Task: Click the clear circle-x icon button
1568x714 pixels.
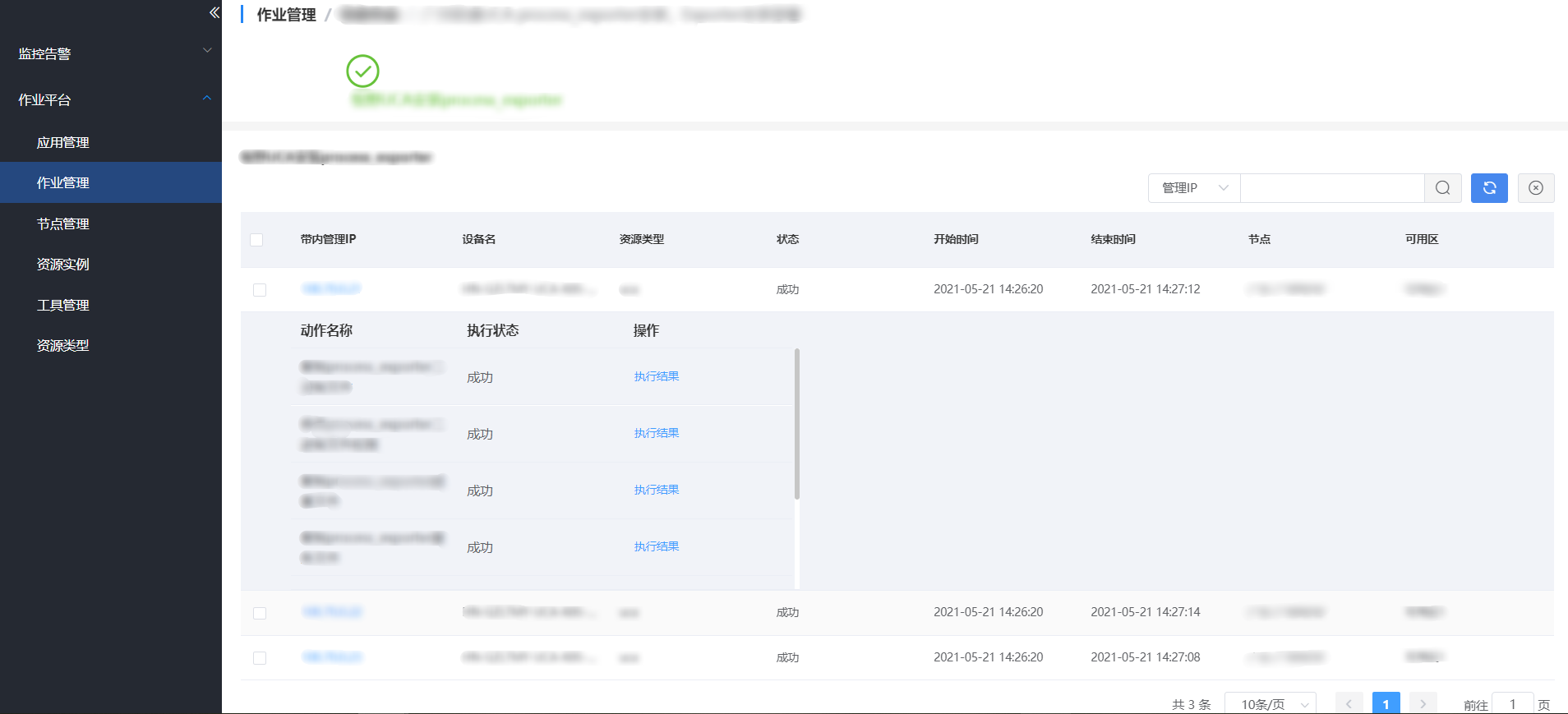Action: point(1535,188)
